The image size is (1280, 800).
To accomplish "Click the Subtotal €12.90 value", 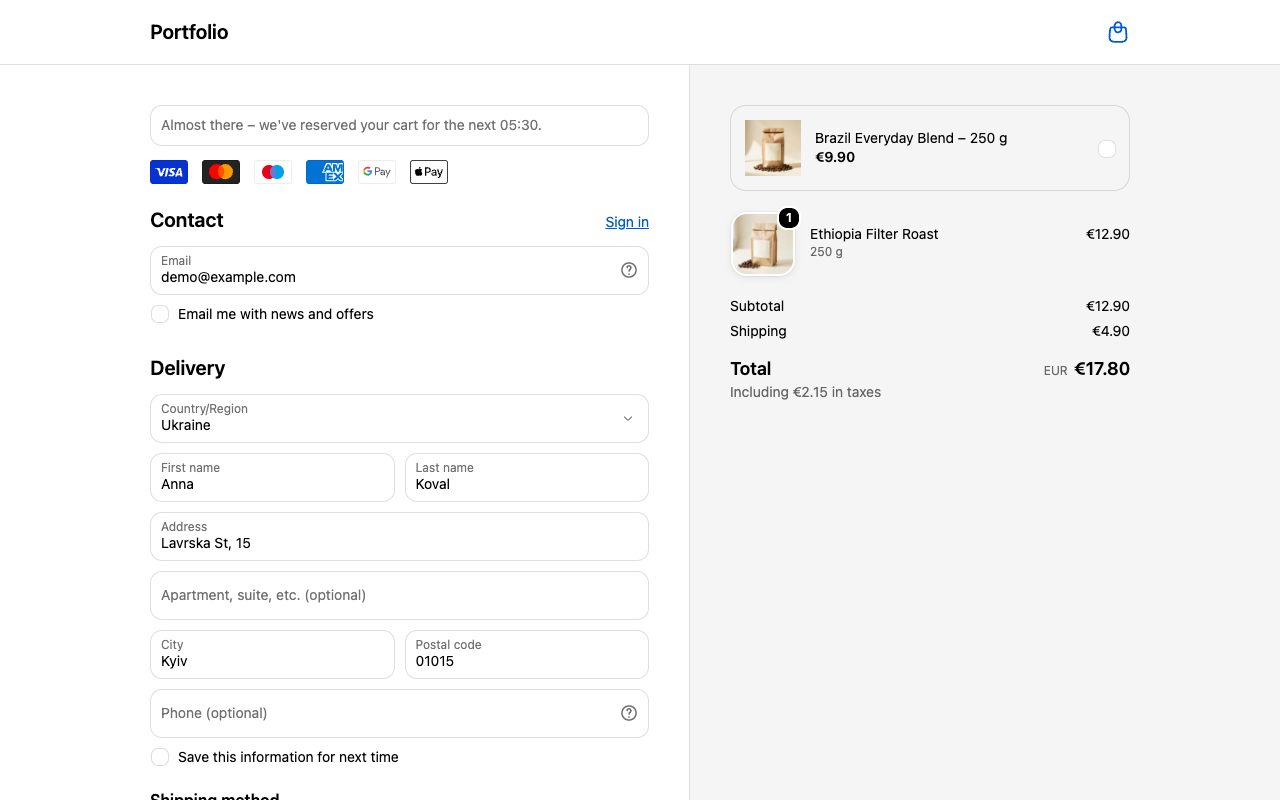I will [x=1108, y=306].
